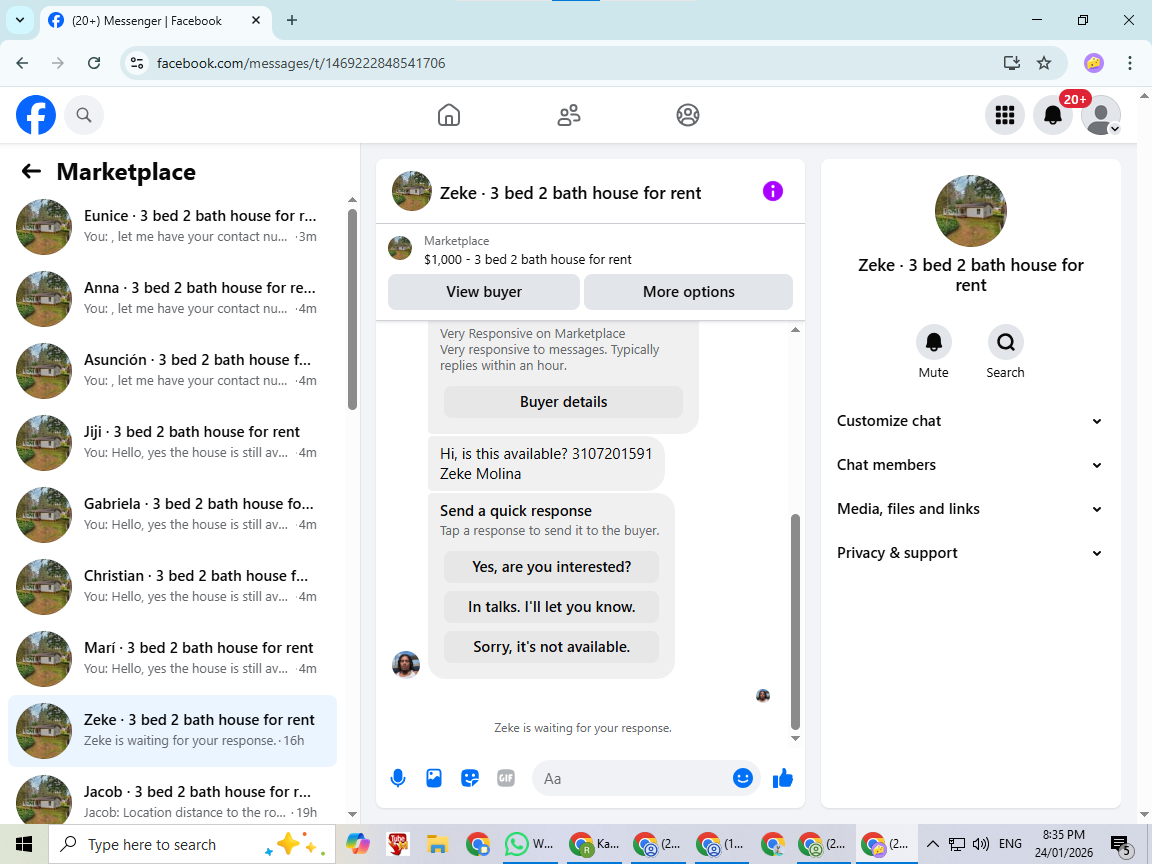Go to the Home feed icon
This screenshot has width=1152, height=864.
coord(449,115)
